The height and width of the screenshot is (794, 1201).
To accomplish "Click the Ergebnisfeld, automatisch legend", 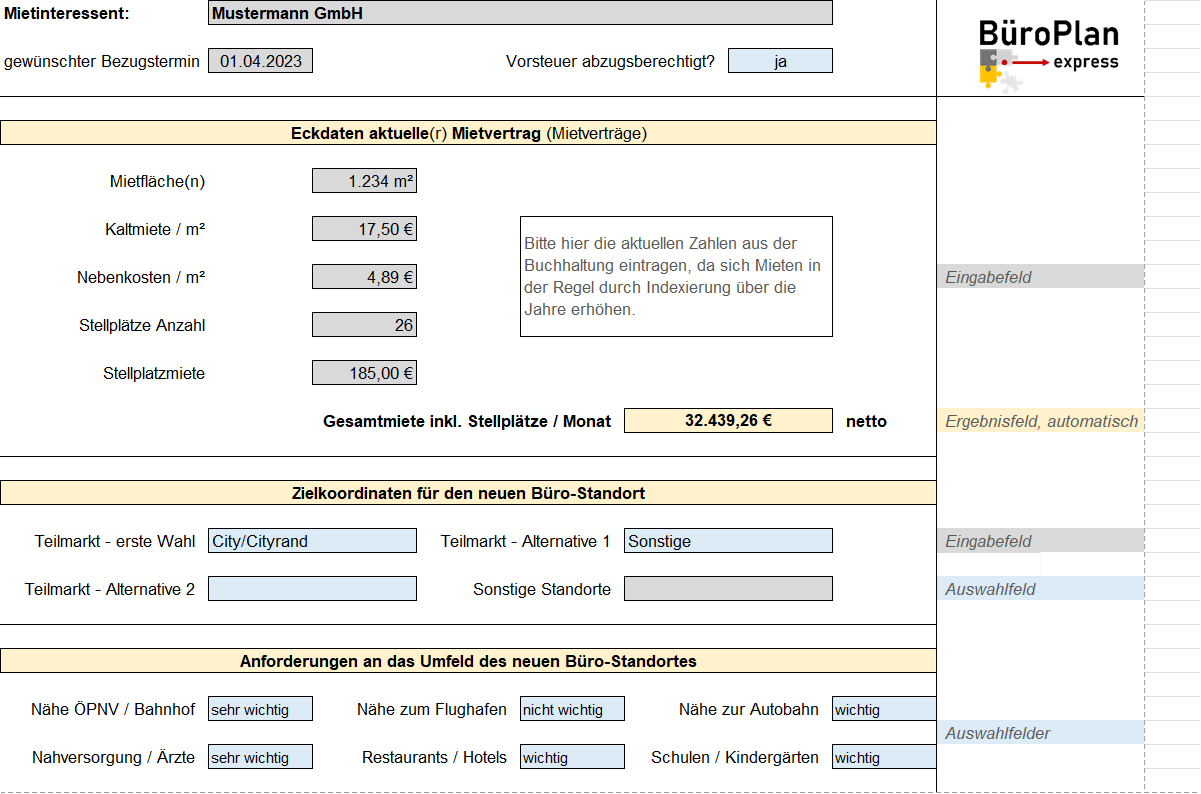I will pyautogui.click(x=1040, y=421).
